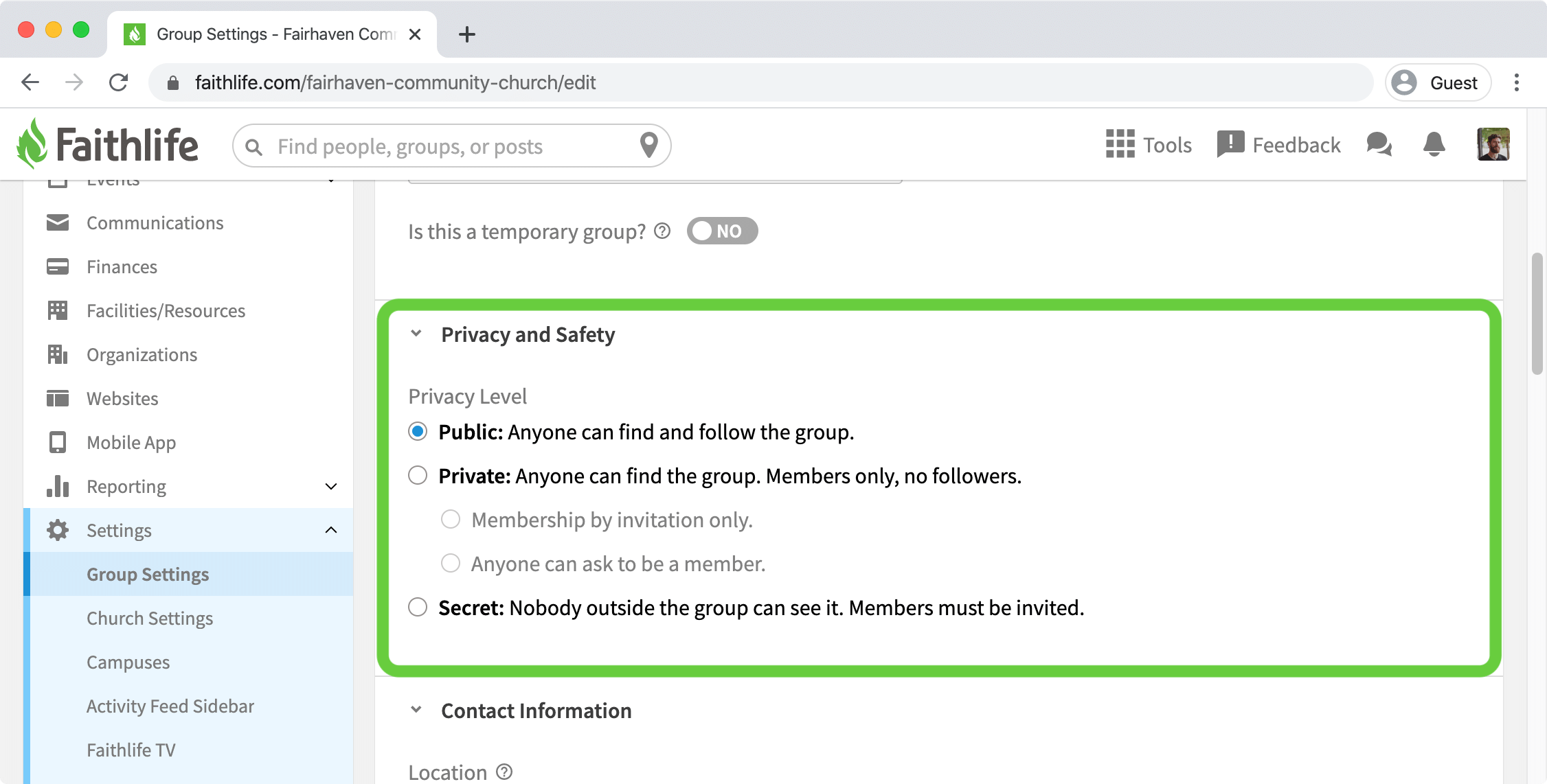Select the Private privacy level radio
Screen dimensions: 1547x784
coord(418,475)
